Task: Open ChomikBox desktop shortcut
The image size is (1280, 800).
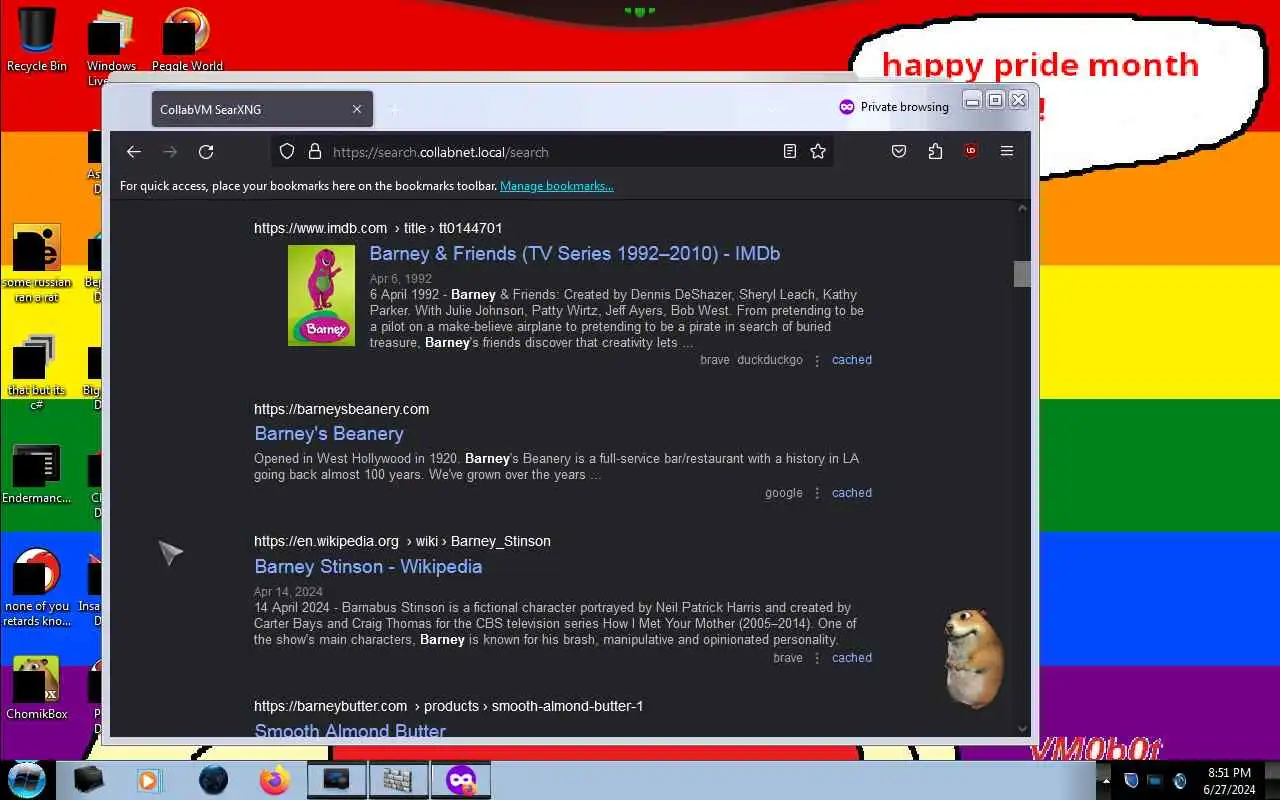Action: point(37,688)
